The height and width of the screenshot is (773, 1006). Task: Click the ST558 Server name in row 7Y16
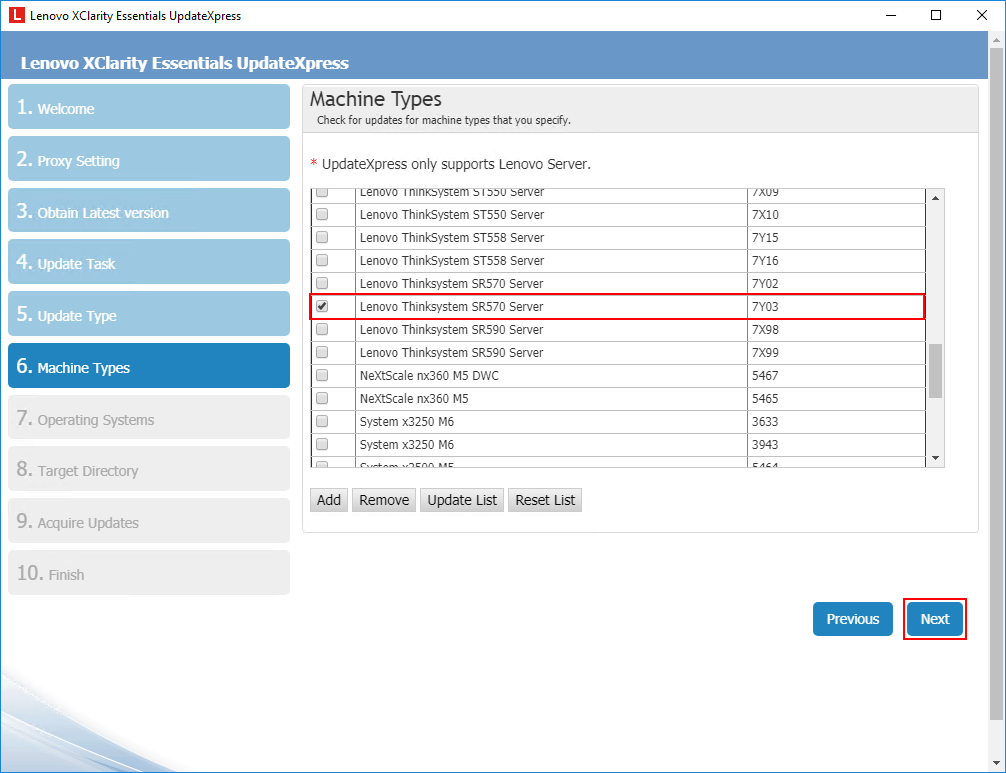click(x=452, y=260)
